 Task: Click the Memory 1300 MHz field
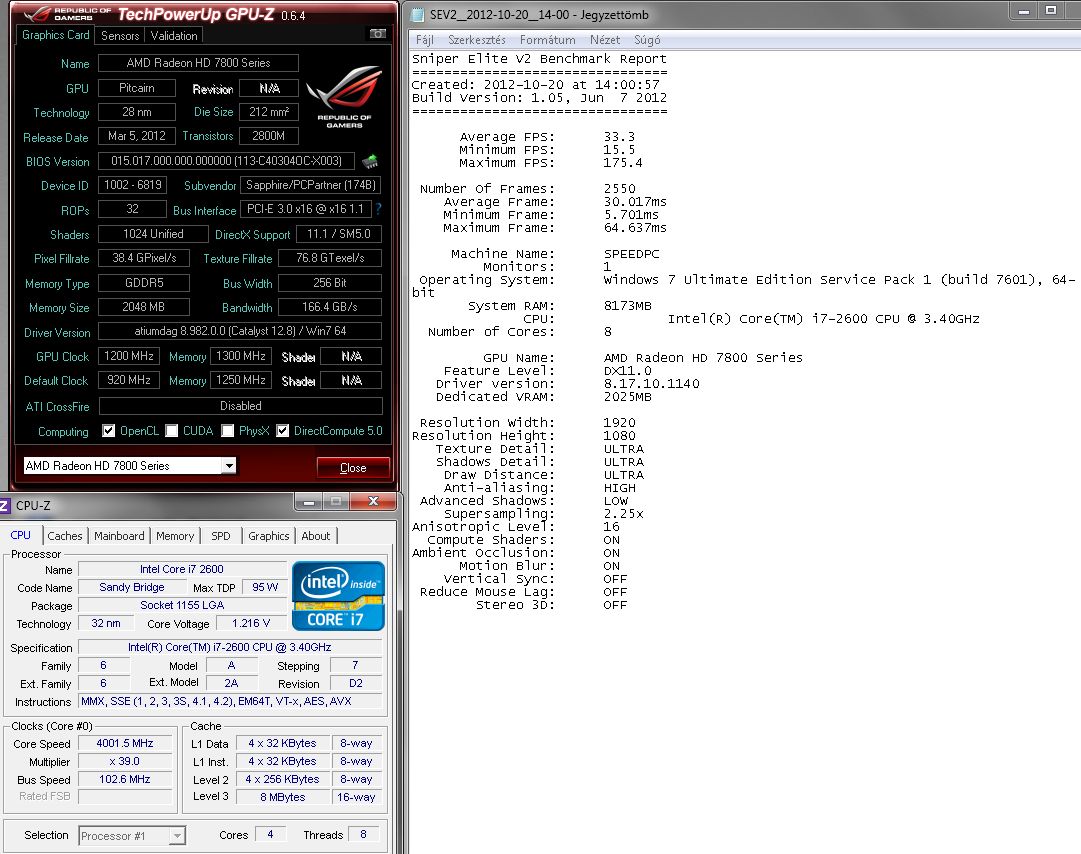241,356
